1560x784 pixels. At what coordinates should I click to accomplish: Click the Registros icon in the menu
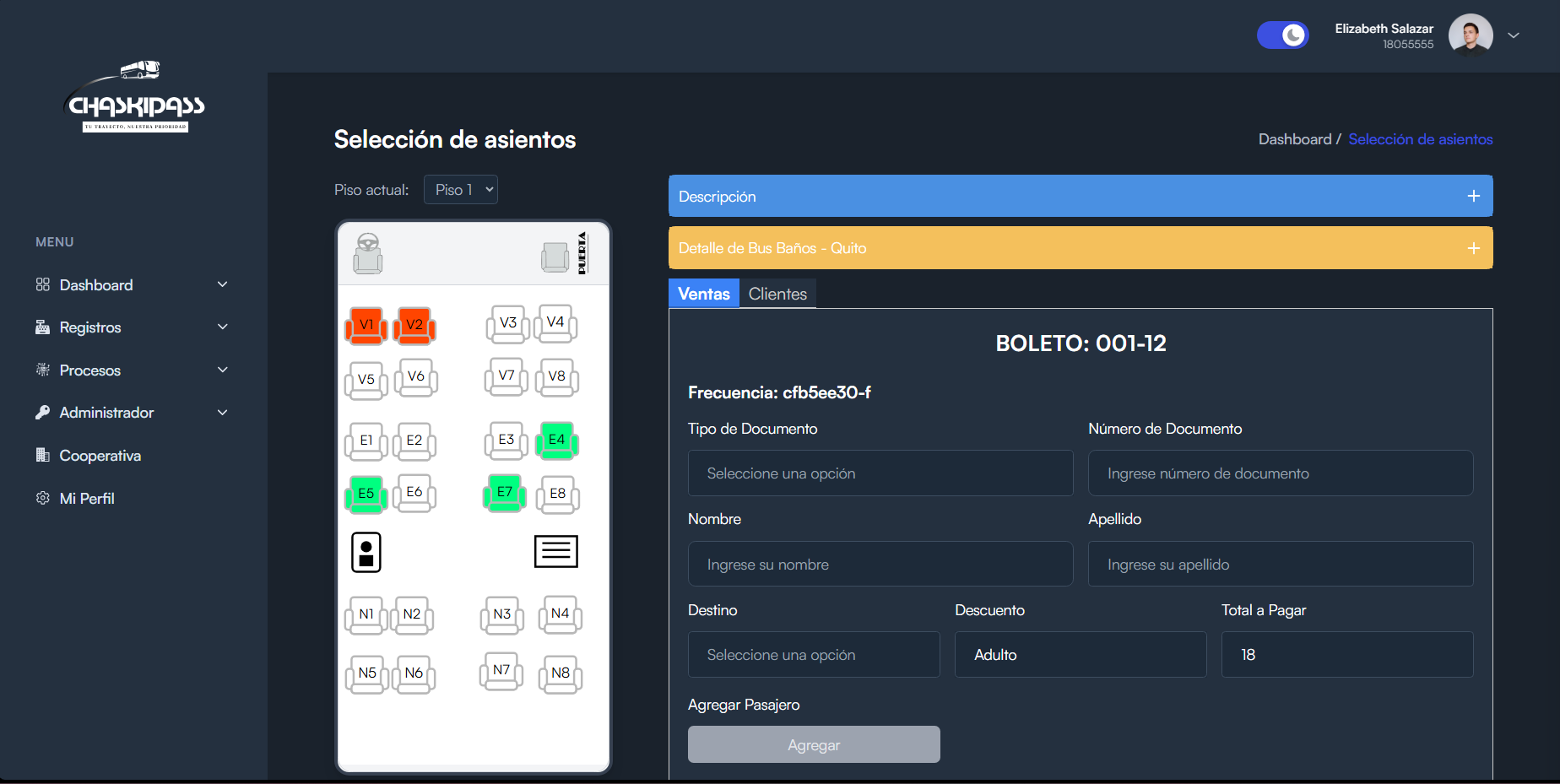click(x=42, y=327)
